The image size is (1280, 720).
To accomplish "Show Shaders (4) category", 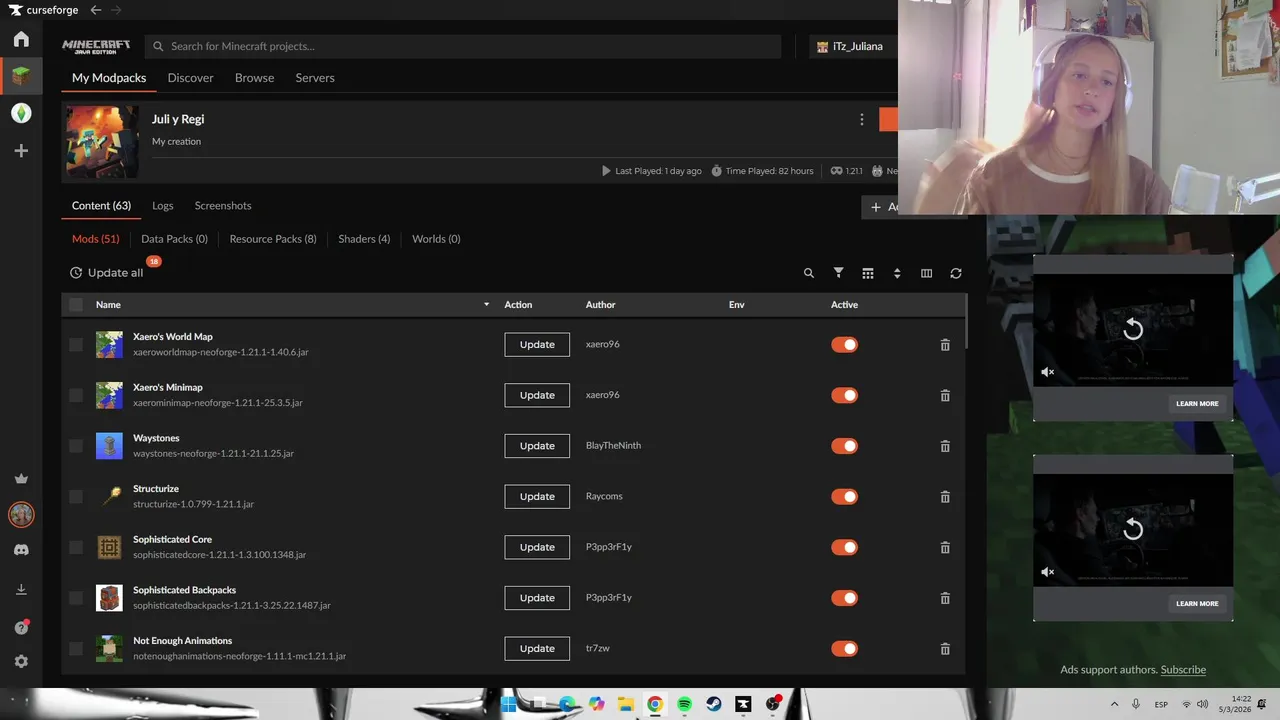I will [x=364, y=239].
